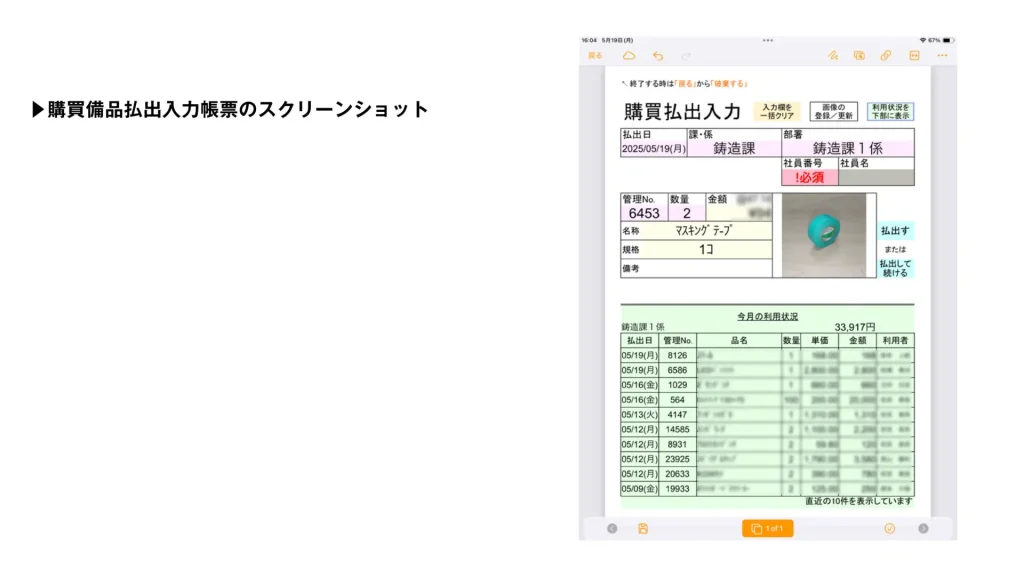Tap the 払出して続ける button
This screenshot has height=576, width=1024.
click(x=894, y=267)
